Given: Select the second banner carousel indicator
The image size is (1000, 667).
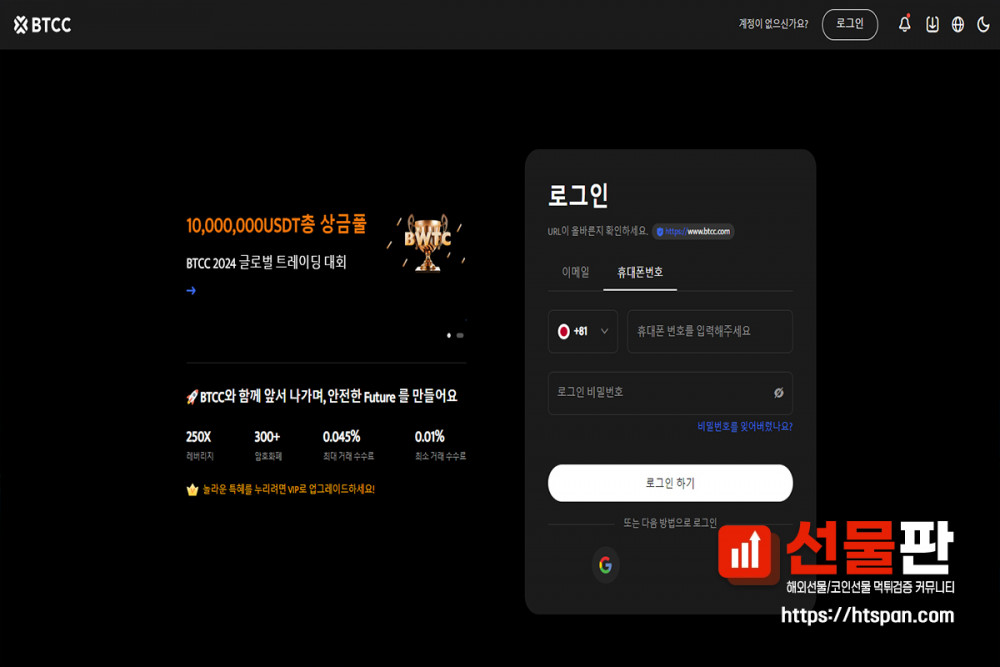Looking at the screenshot, I should [x=460, y=335].
